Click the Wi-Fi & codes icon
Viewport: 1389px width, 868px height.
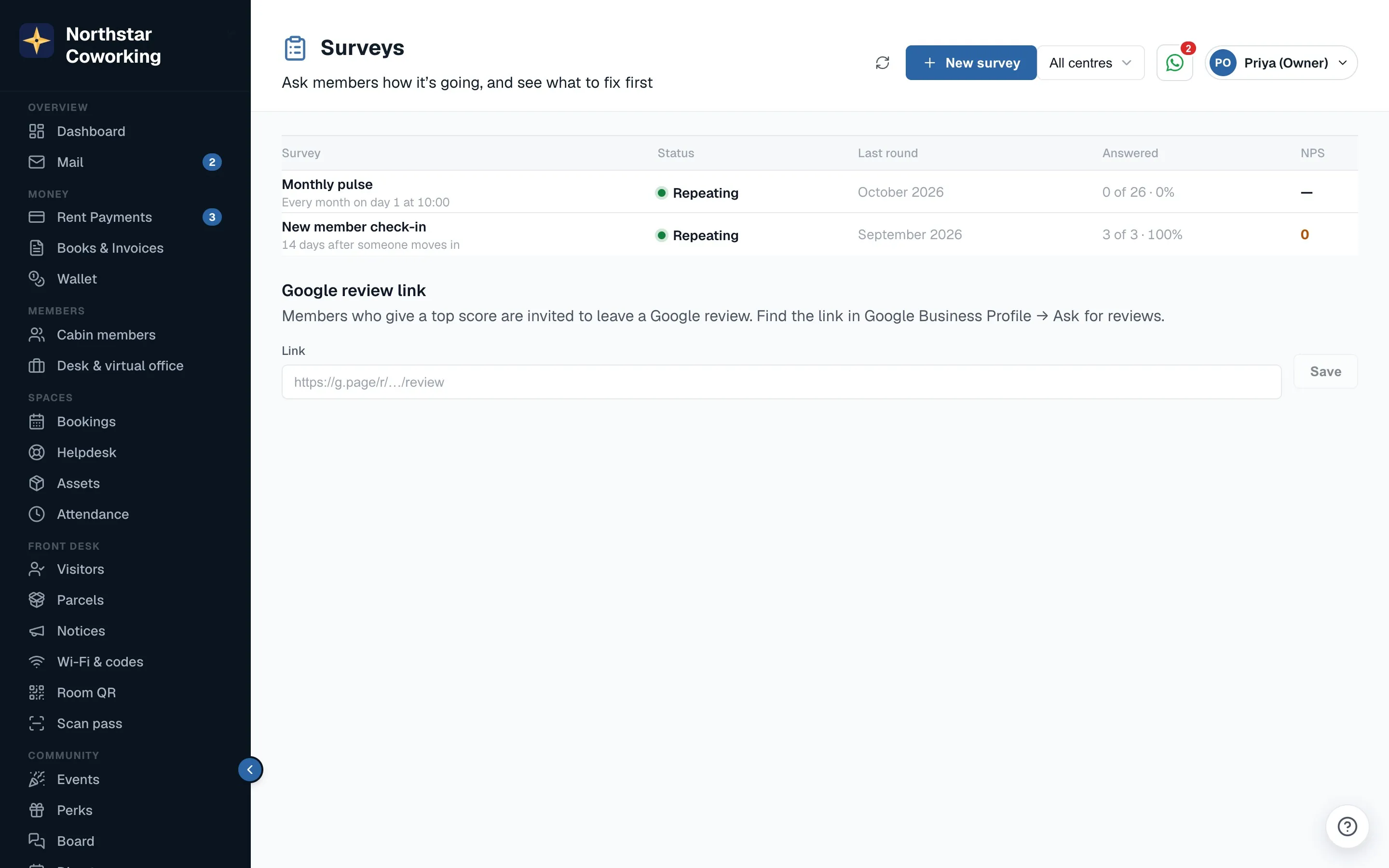pyautogui.click(x=37, y=662)
